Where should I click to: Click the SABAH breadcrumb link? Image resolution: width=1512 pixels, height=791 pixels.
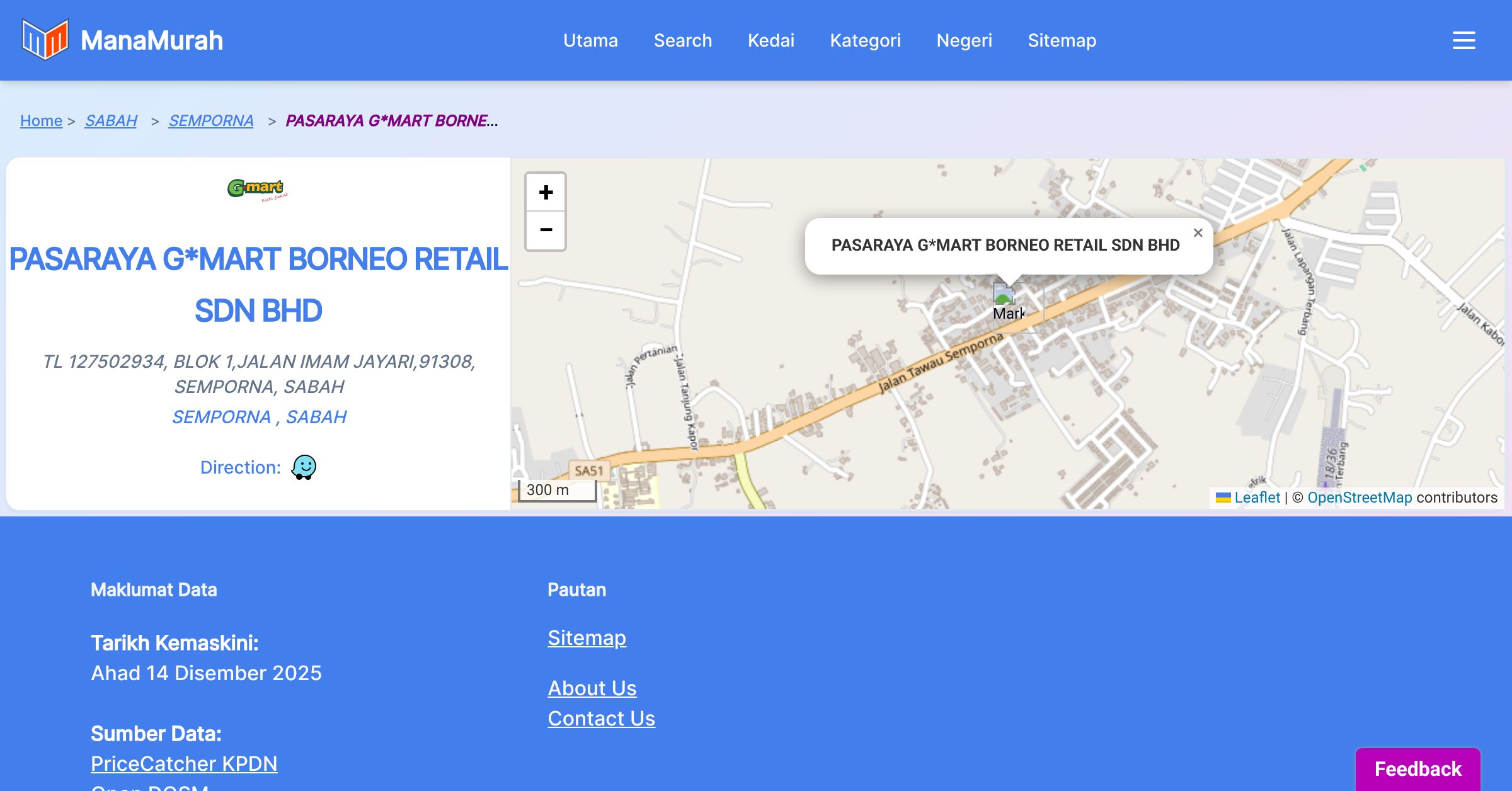coord(111,120)
